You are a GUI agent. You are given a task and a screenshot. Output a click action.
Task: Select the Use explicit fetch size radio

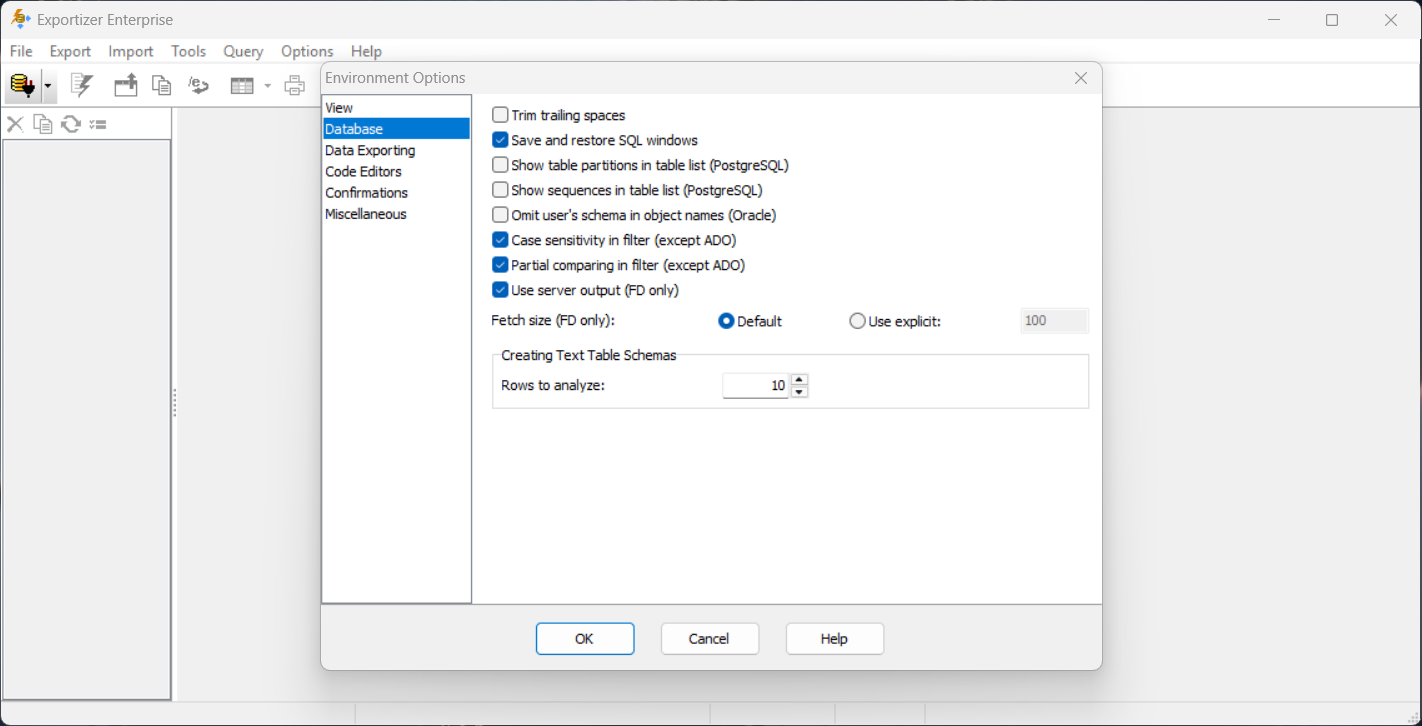pyautogui.click(x=857, y=321)
